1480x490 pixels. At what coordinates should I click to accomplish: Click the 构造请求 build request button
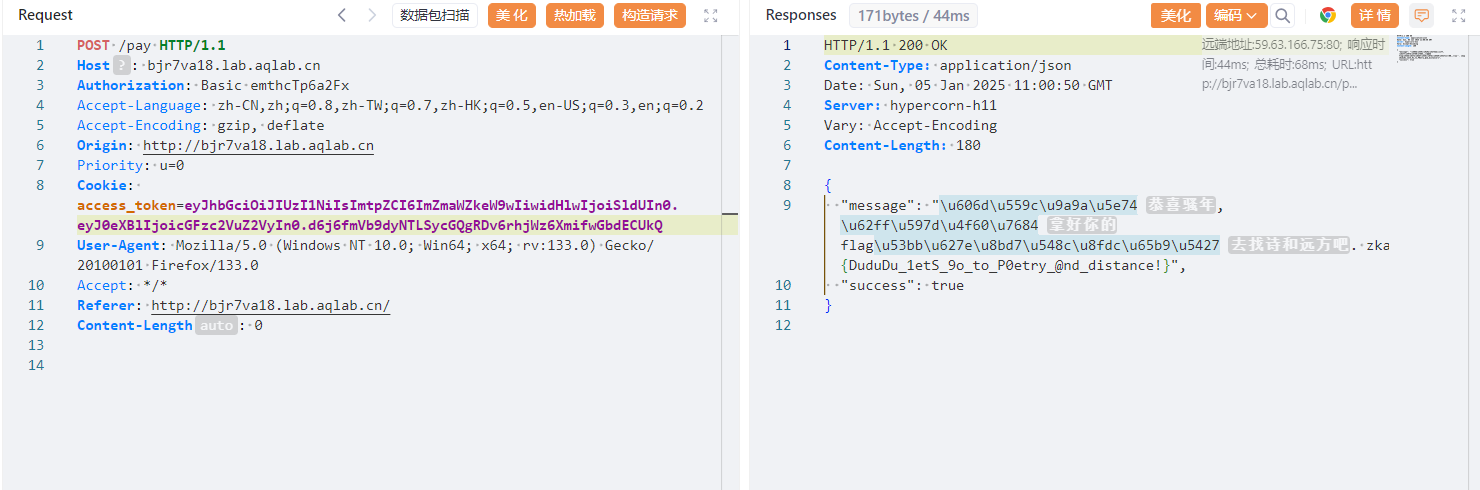click(650, 15)
